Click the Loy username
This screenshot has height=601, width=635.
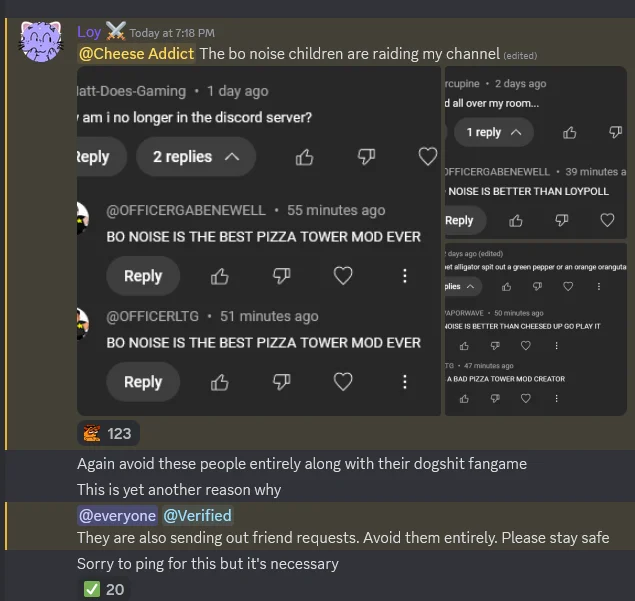click(x=89, y=32)
